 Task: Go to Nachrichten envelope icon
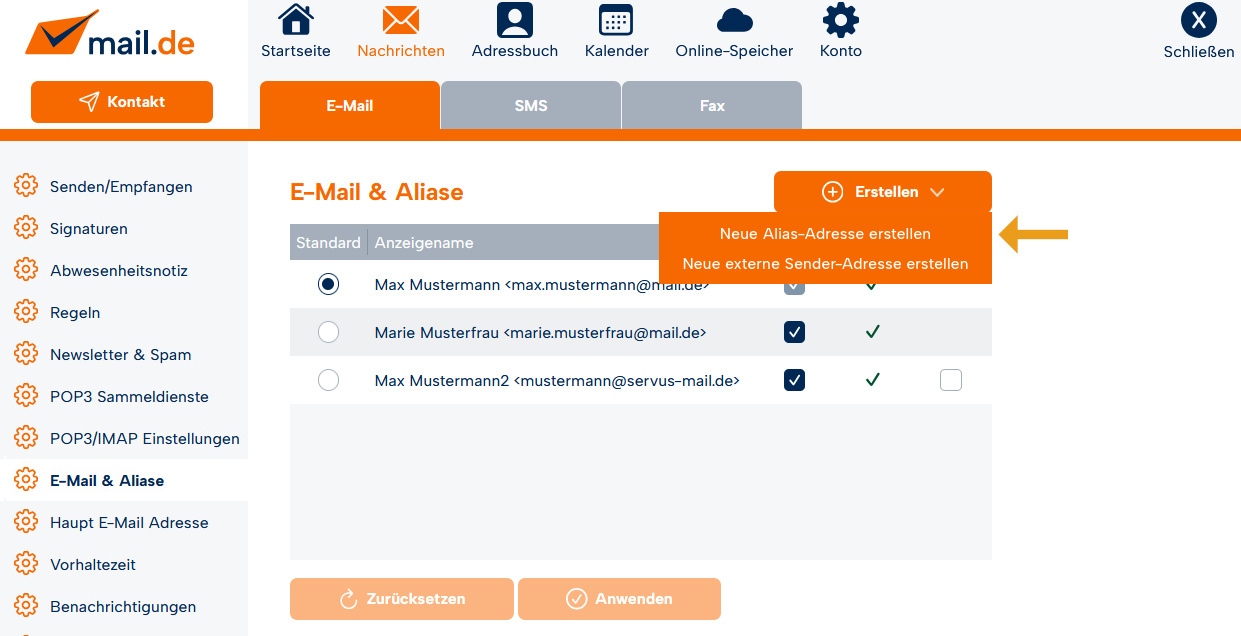(400, 21)
